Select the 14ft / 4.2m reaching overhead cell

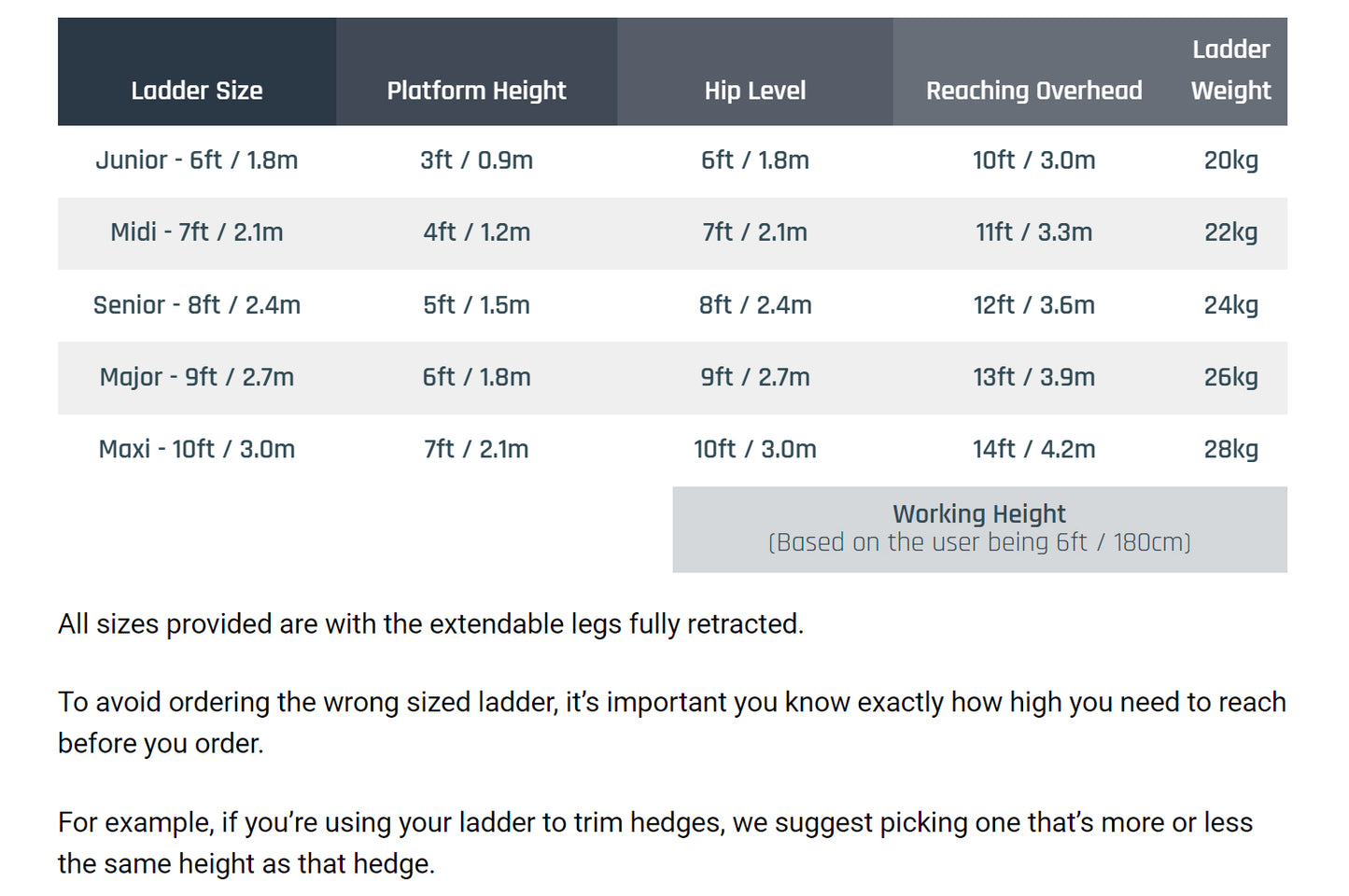click(x=1033, y=449)
